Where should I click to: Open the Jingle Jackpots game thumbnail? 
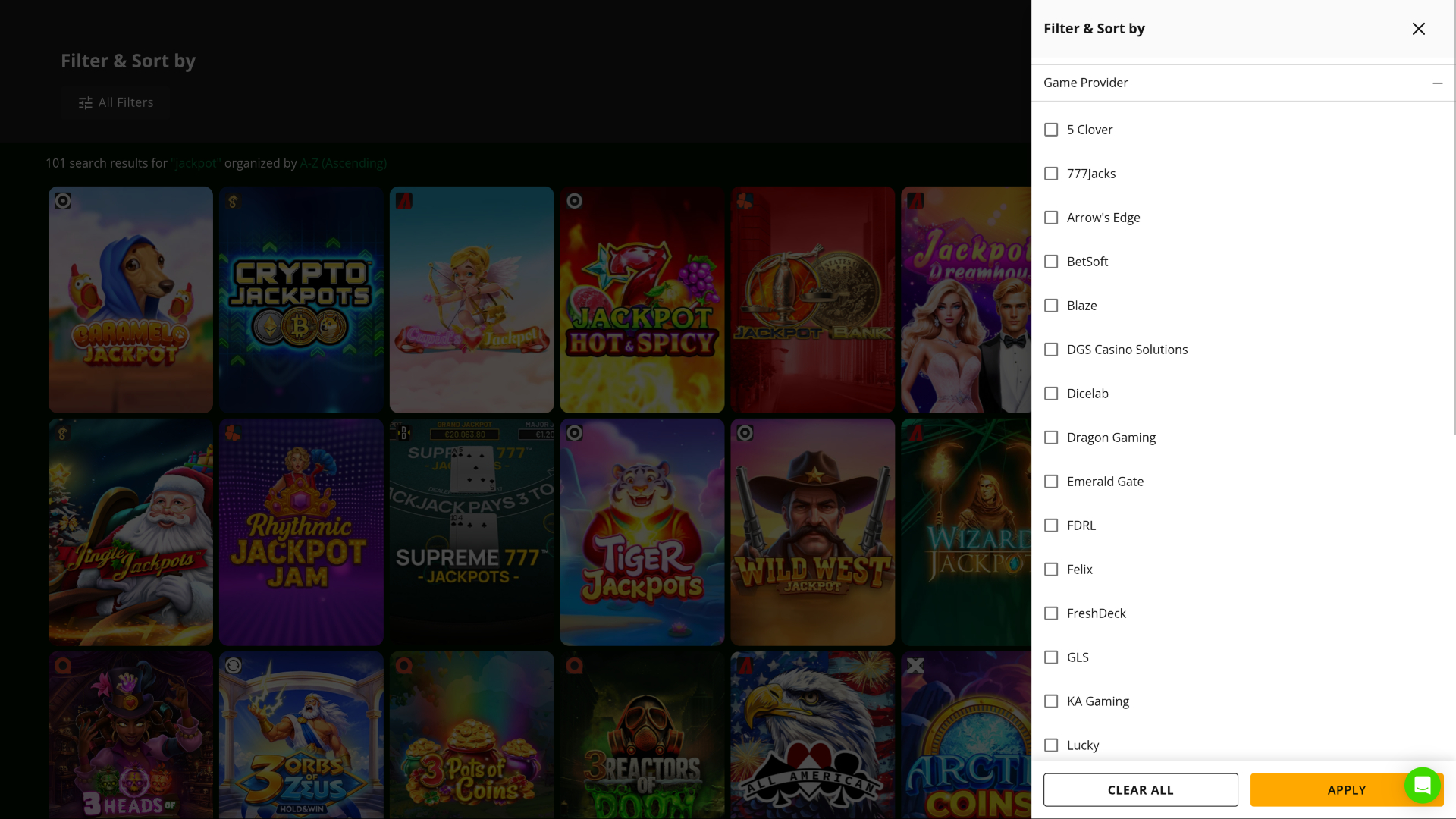pyautogui.click(x=130, y=532)
